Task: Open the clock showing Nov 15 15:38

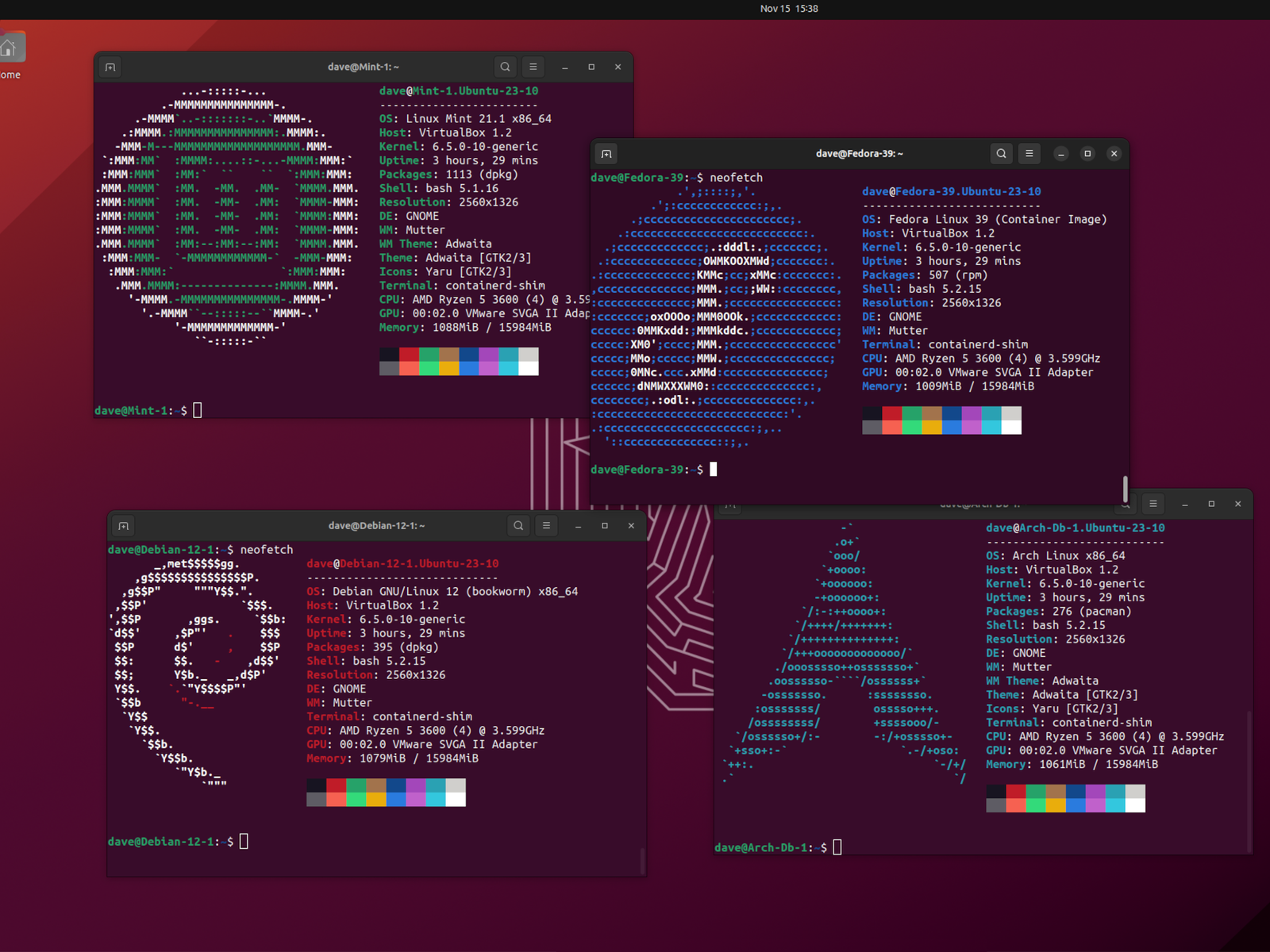Action: click(x=788, y=9)
